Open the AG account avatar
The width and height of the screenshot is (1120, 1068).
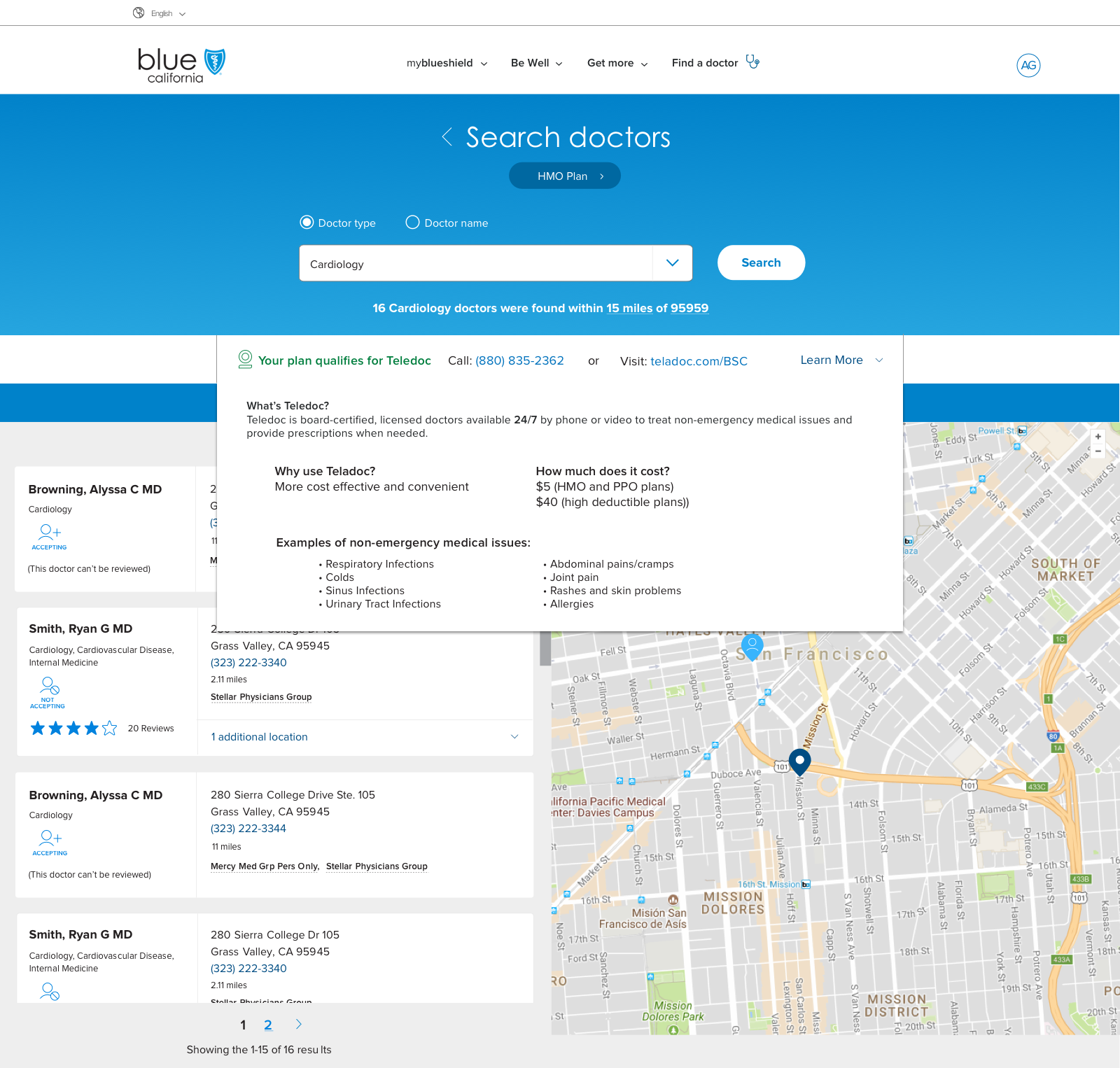[1028, 65]
